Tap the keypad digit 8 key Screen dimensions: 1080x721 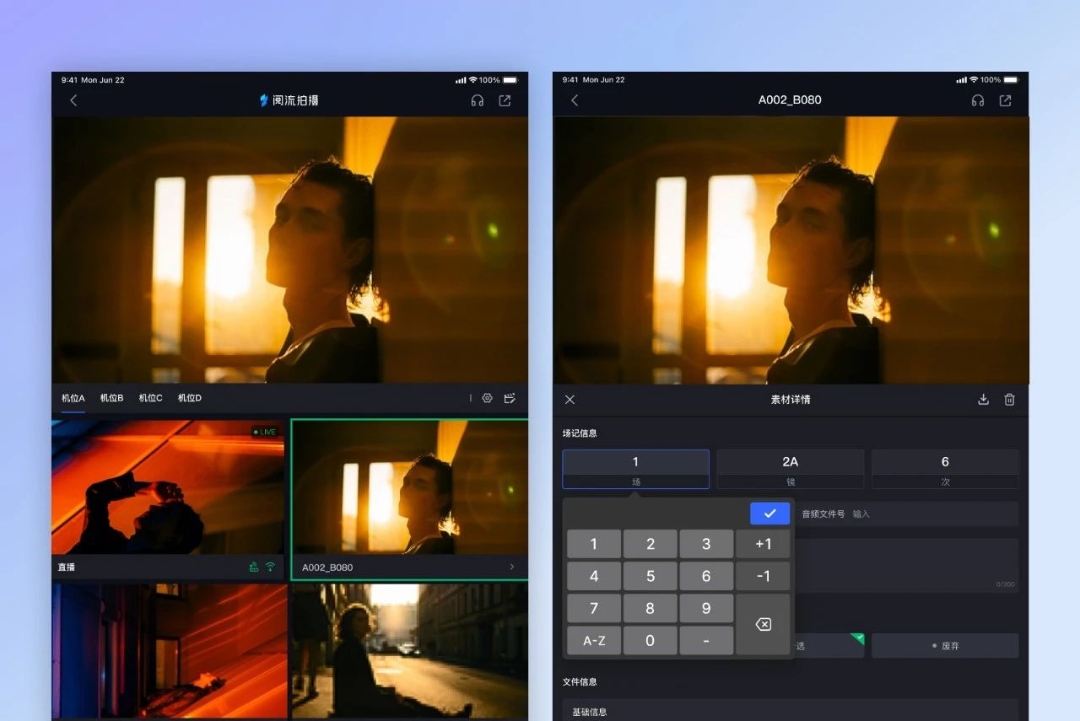coord(650,609)
